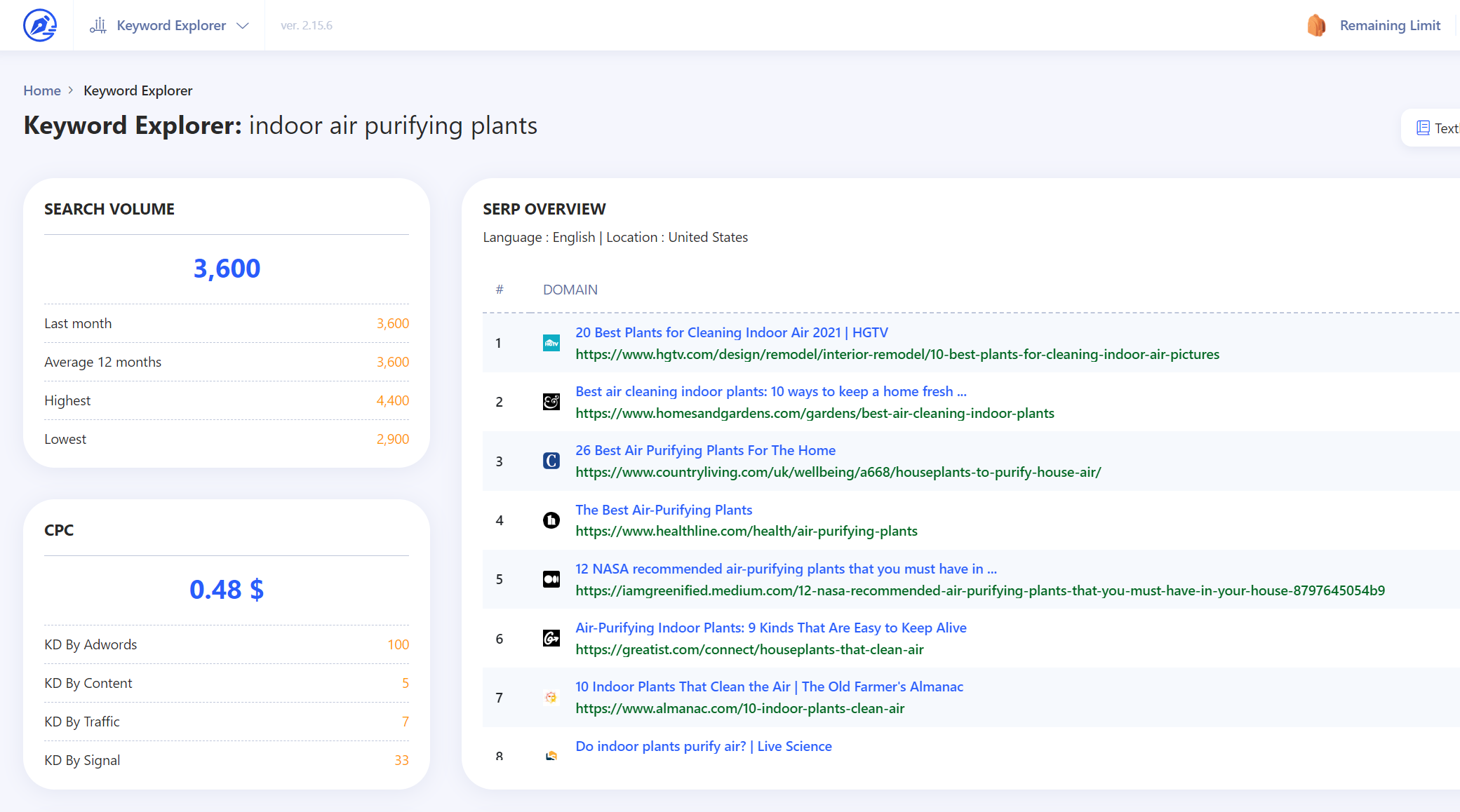Navigate to Home breadcrumb
This screenshot has width=1460, height=812.
(41, 90)
